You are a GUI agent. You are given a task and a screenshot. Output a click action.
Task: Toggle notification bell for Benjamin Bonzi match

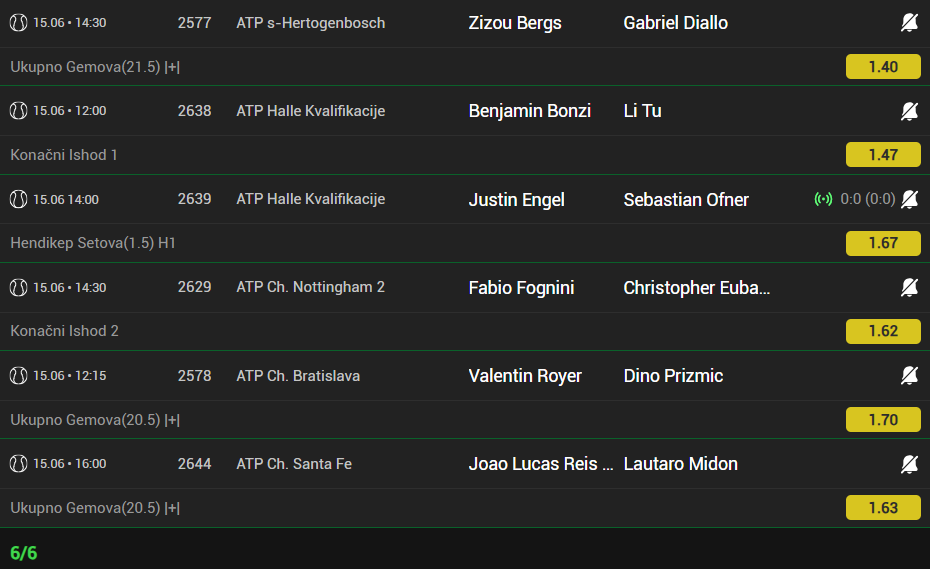click(909, 111)
